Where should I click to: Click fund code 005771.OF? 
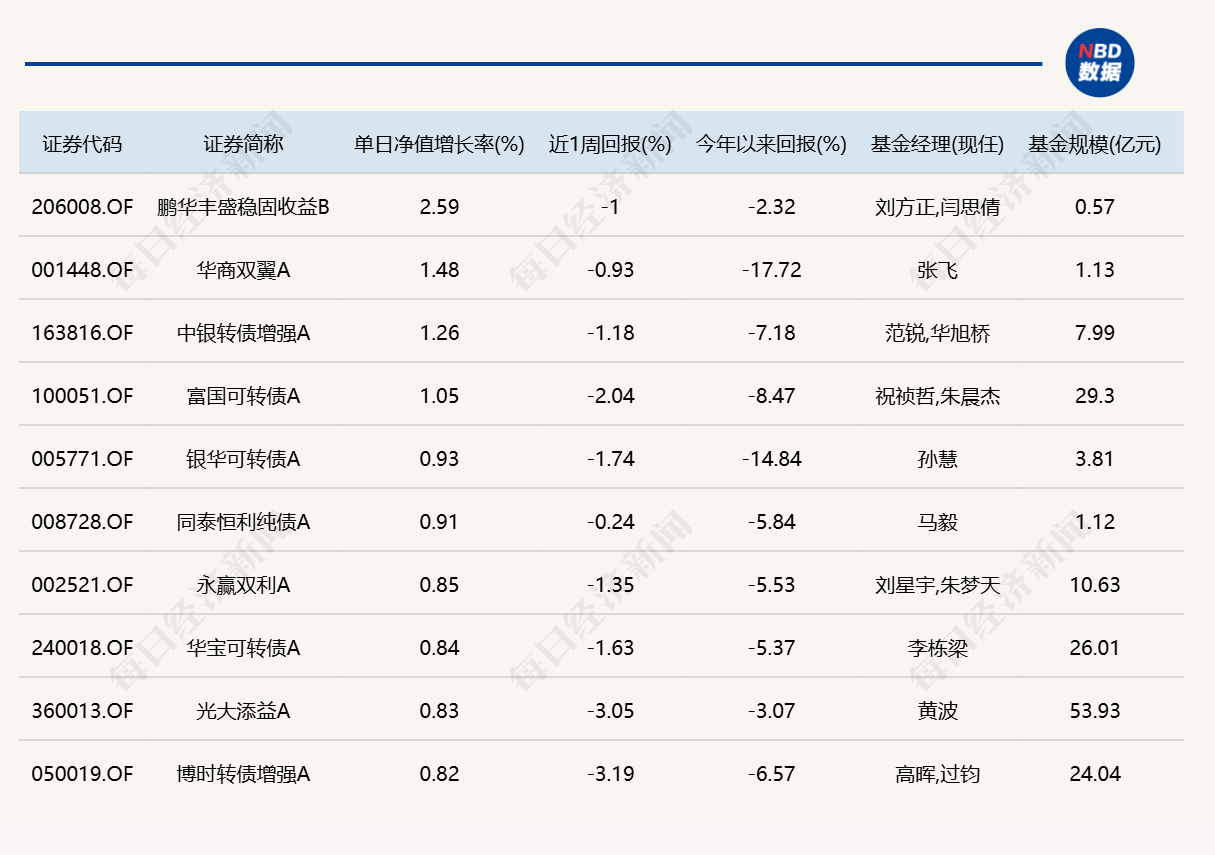coord(82,459)
